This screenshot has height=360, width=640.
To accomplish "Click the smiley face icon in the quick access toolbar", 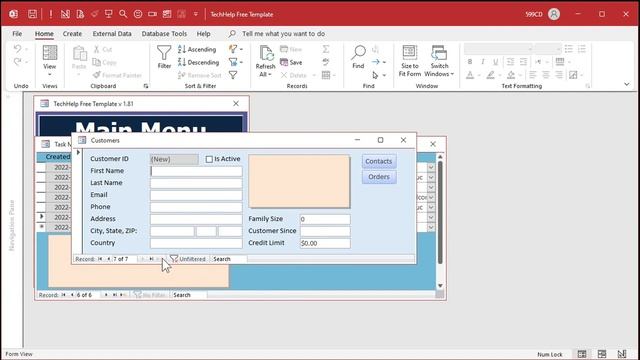I will (138, 14).
